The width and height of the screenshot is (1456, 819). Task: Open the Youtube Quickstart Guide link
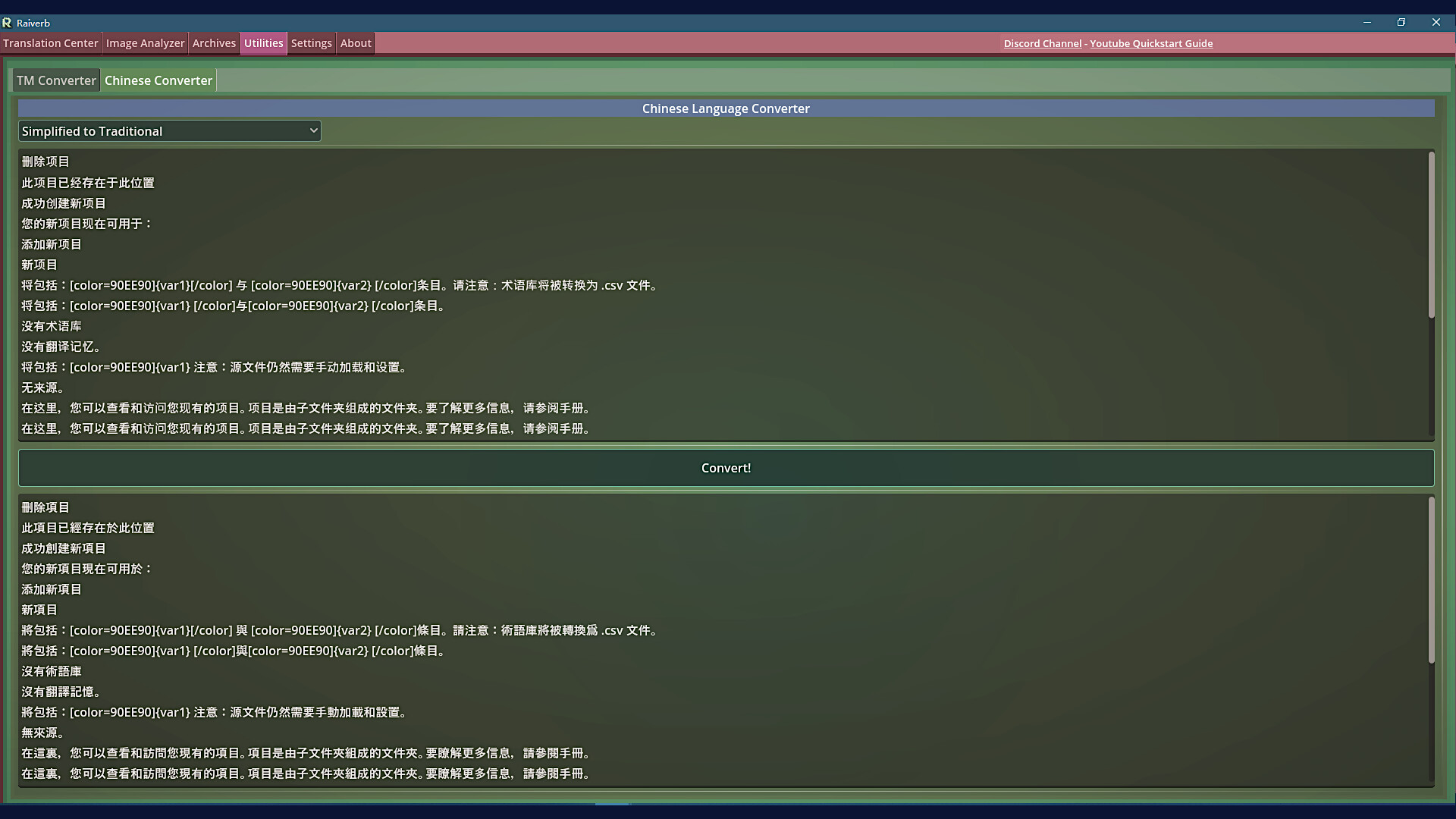point(1151,43)
